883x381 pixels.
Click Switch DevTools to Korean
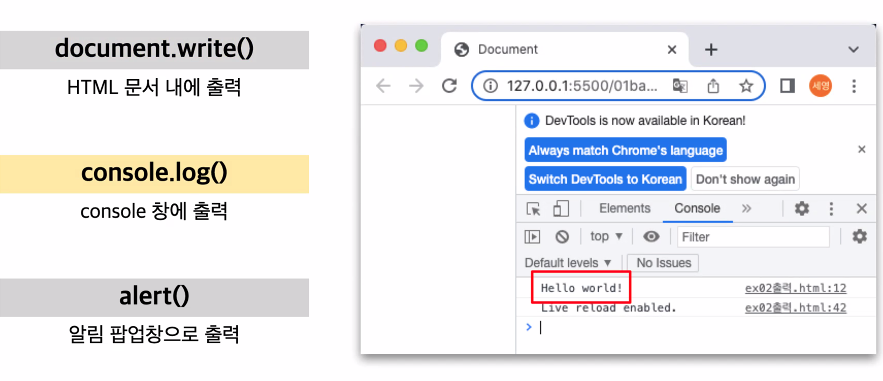[605, 180]
